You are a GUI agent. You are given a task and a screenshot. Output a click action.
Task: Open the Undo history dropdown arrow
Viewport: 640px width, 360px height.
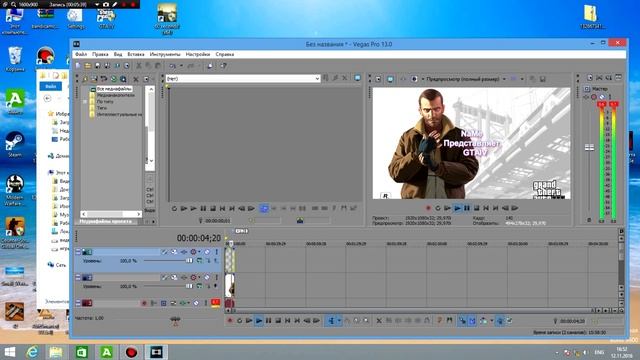[x=181, y=66]
